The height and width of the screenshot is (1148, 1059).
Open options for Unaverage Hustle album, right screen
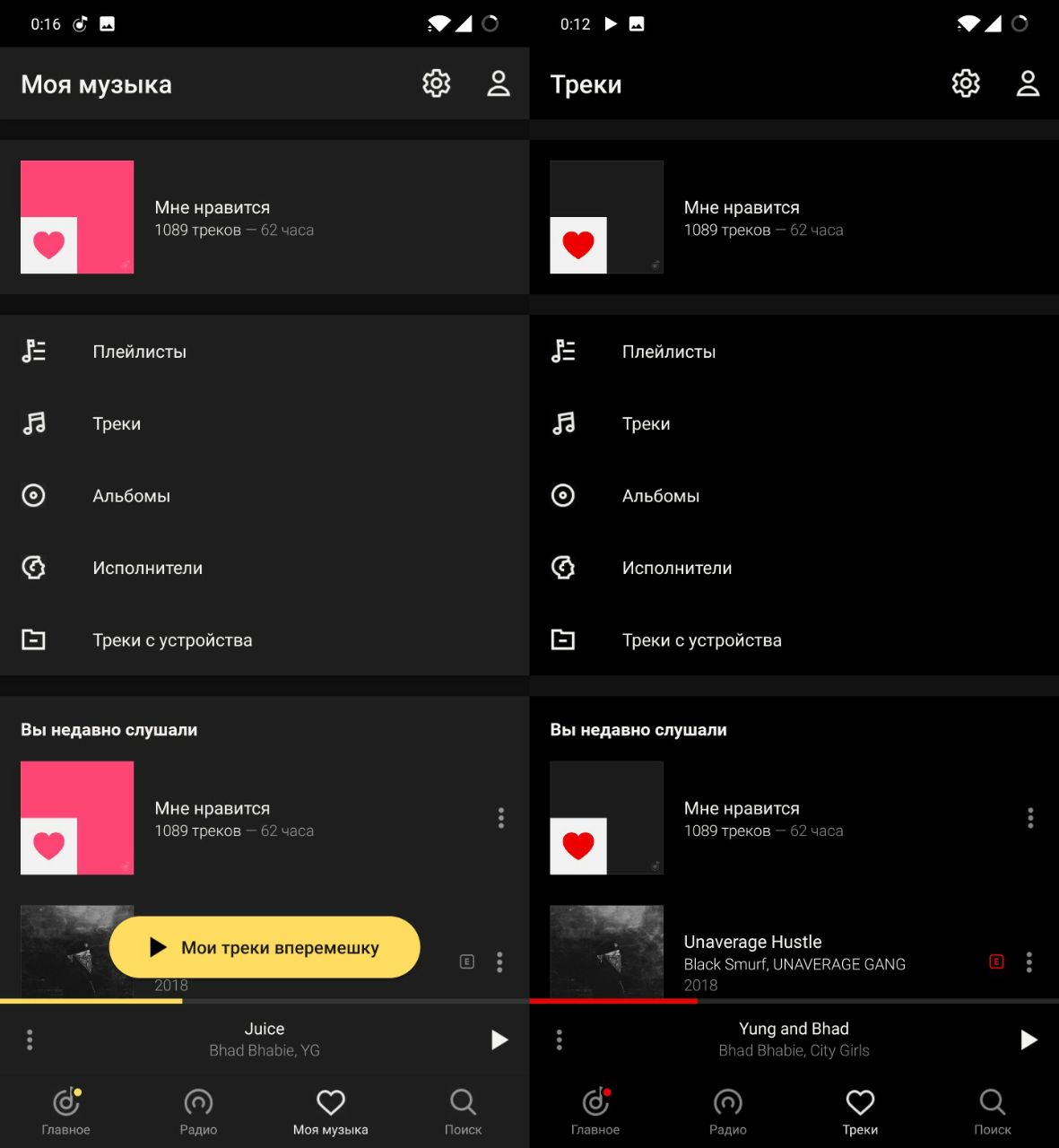[x=1029, y=961]
